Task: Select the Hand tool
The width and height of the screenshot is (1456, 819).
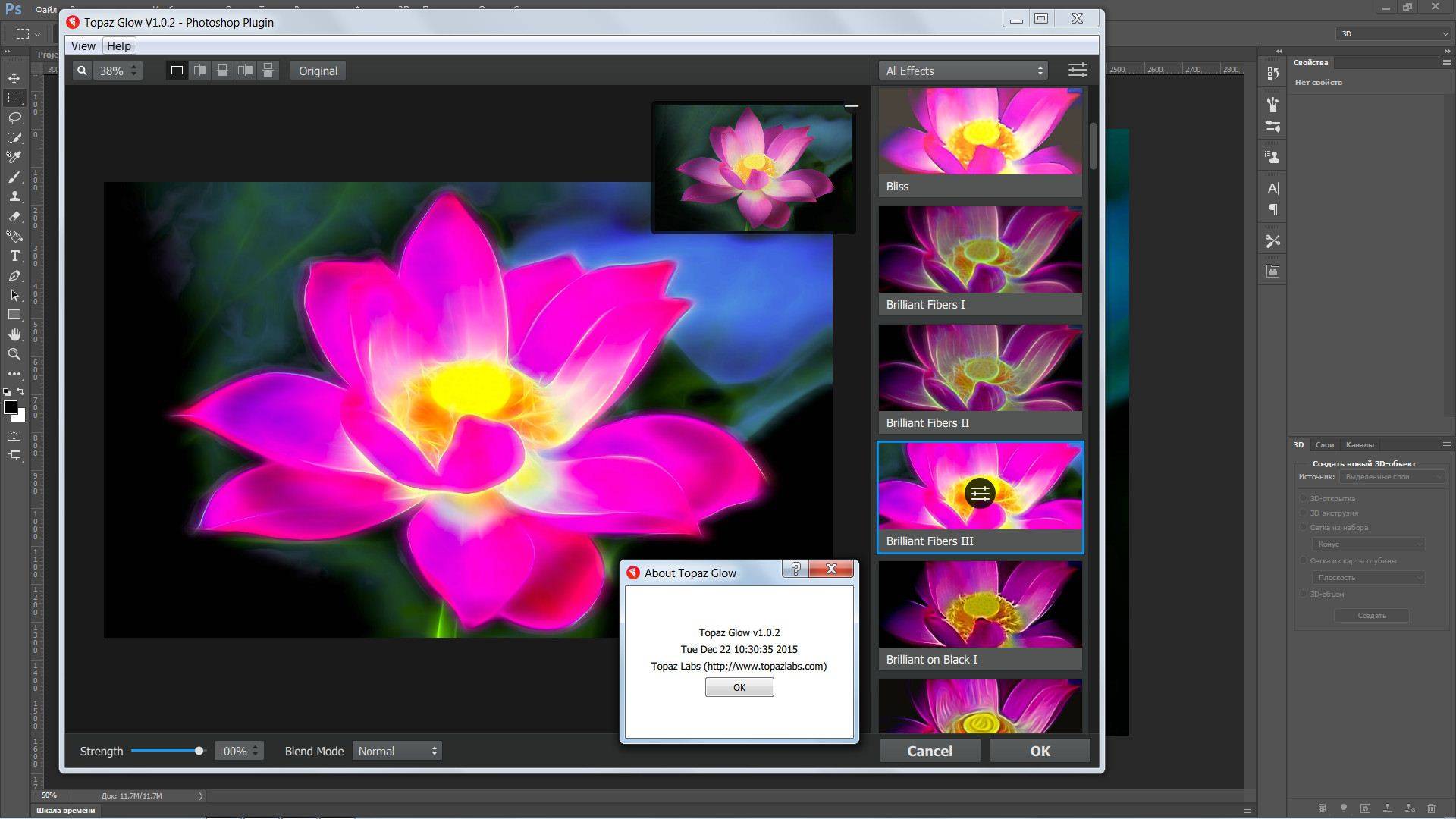Action: pyautogui.click(x=14, y=334)
